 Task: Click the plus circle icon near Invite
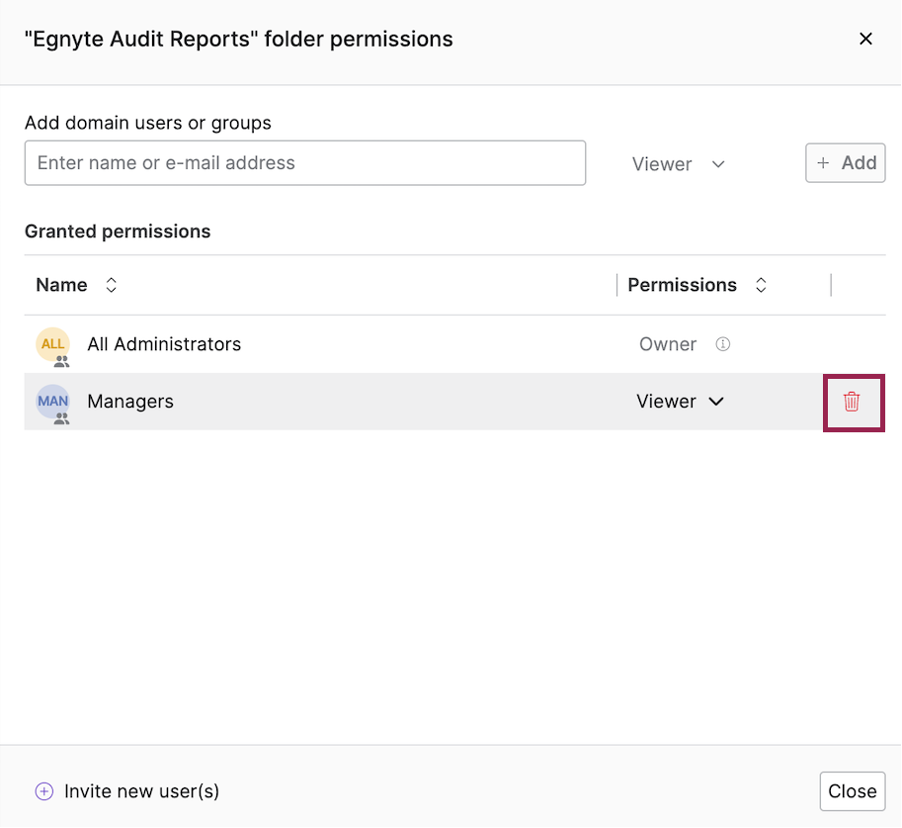44,791
